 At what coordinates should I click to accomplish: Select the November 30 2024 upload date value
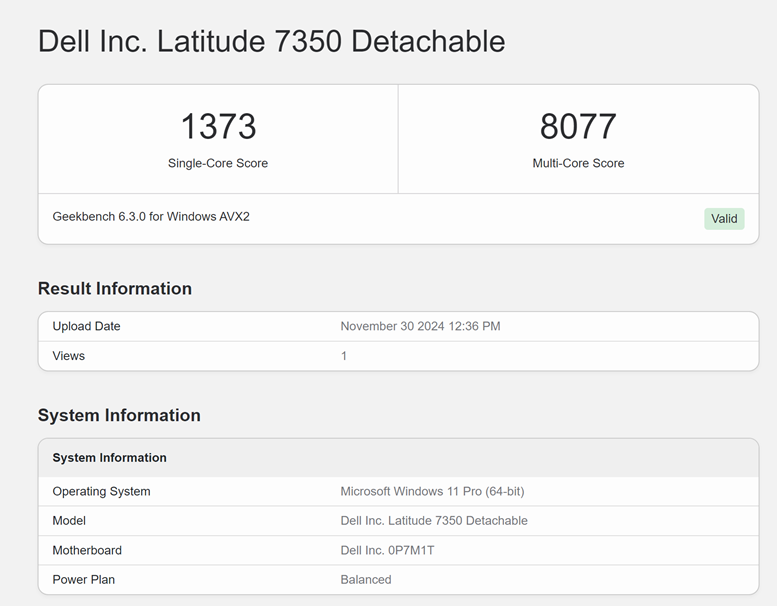pyautogui.click(x=420, y=326)
